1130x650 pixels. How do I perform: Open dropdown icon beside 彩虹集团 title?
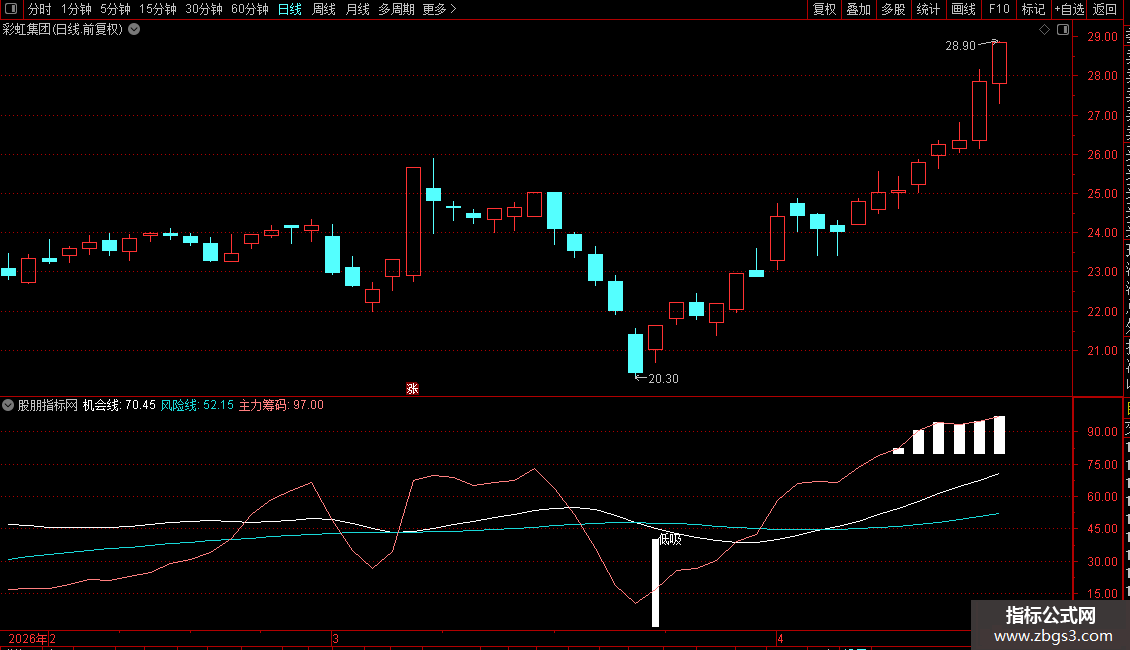click(134, 30)
